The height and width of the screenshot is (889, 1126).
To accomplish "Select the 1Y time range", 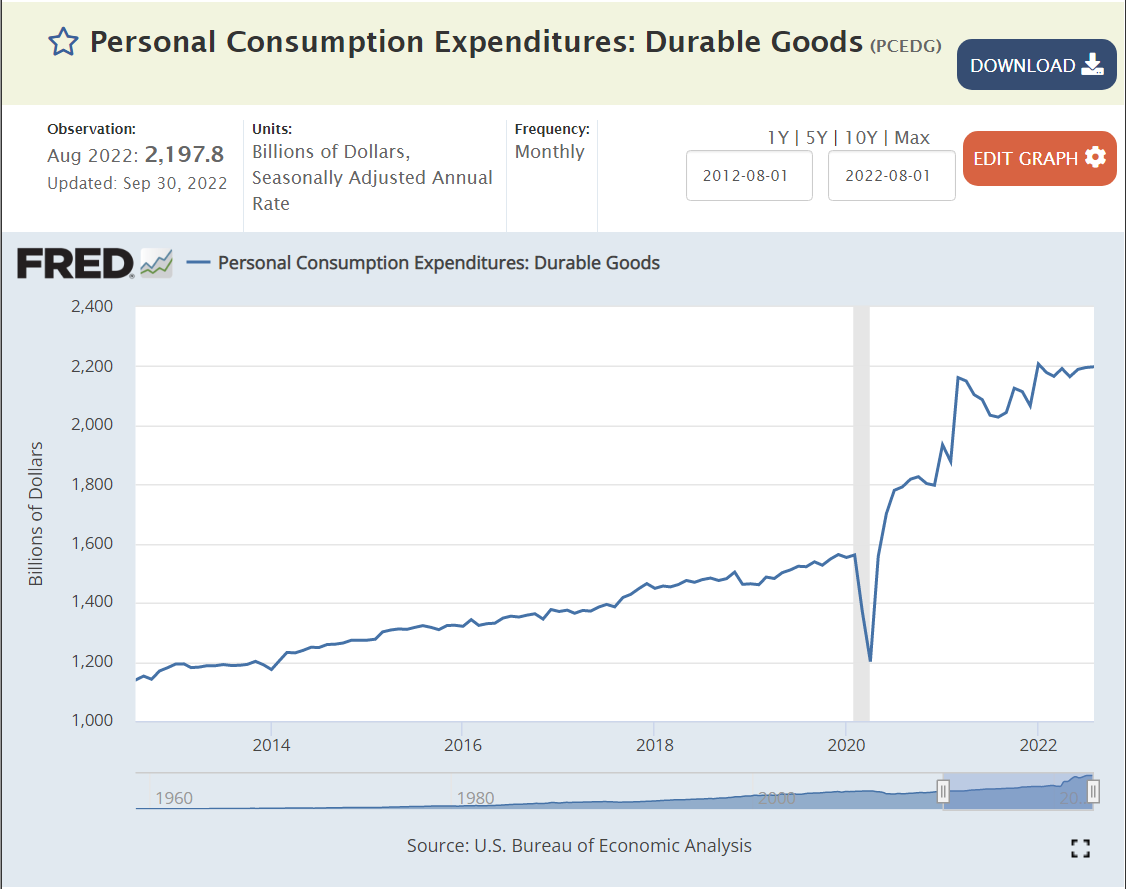I will (x=778, y=138).
